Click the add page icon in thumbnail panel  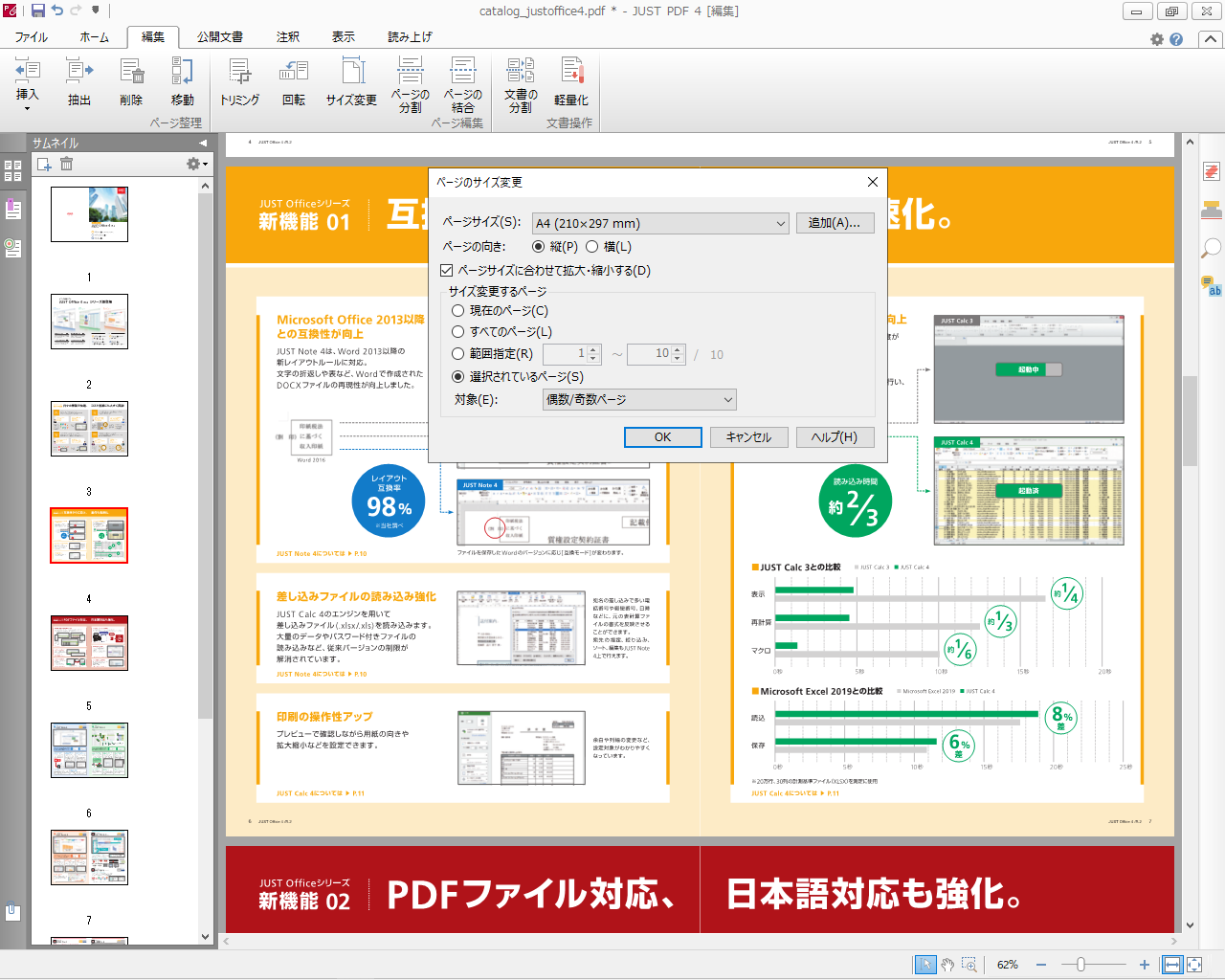click(44, 165)
